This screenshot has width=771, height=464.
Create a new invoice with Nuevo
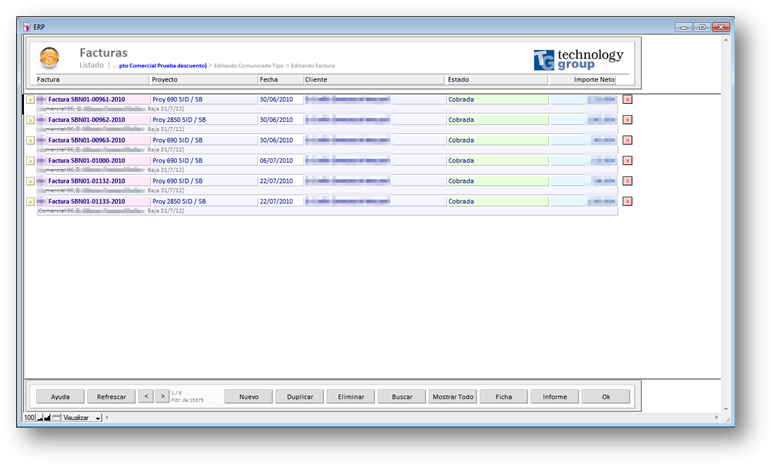(248, 397)
